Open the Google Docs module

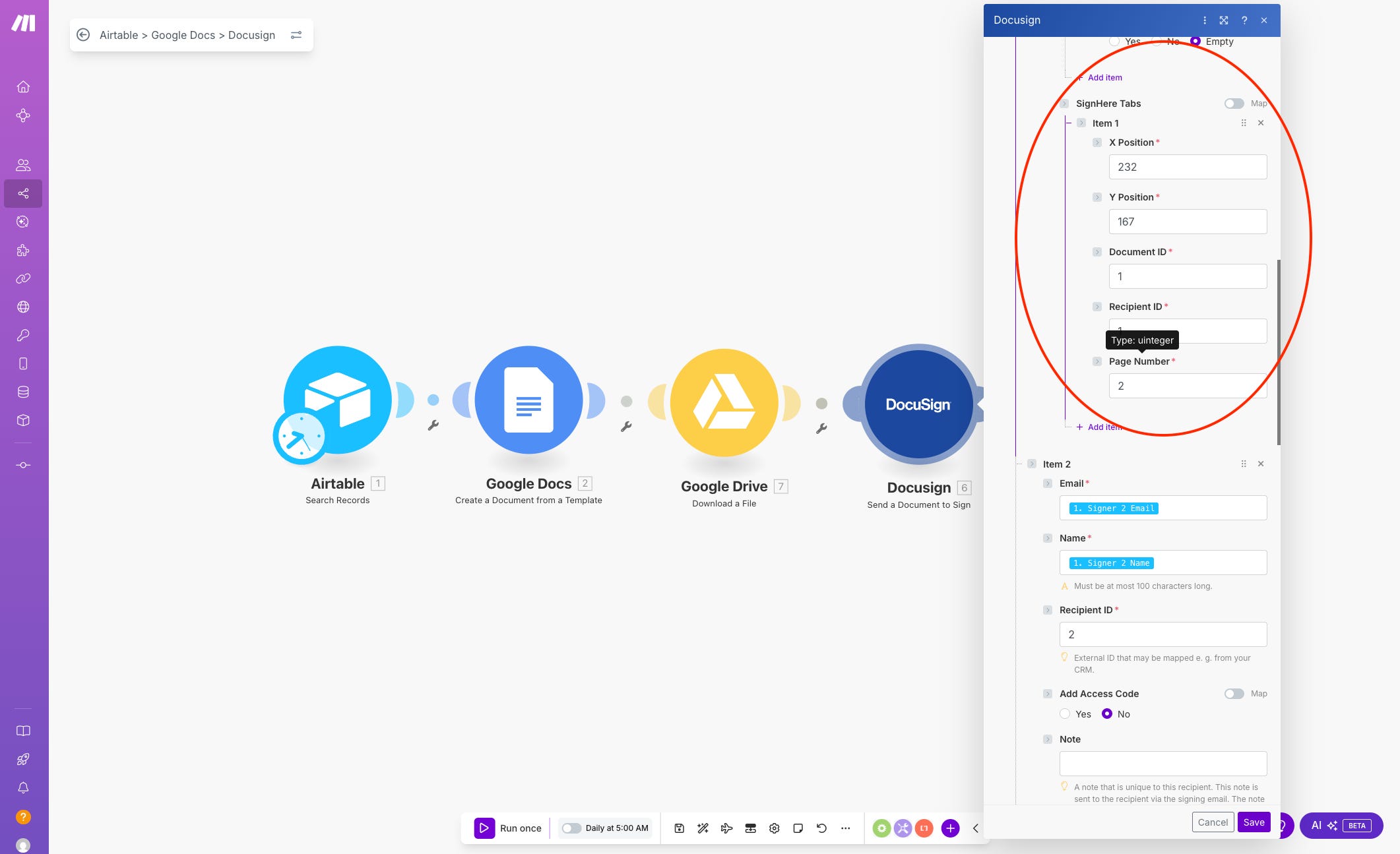pyautogui.click(x=528, y=400)
